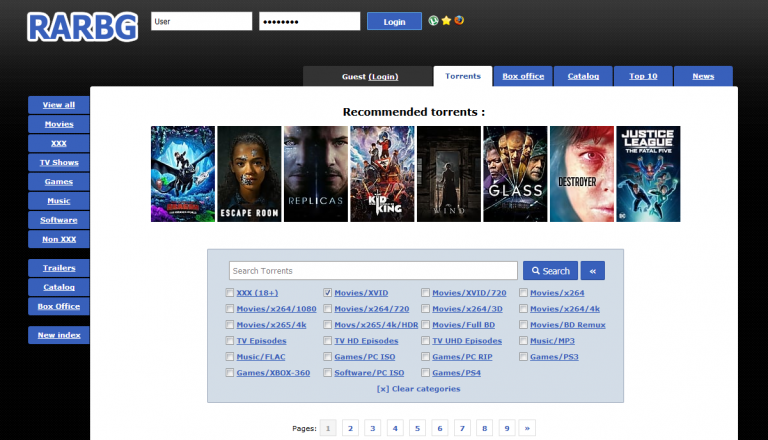
Task: Open the Glass movie poster
Action: (x=515, y=174)
